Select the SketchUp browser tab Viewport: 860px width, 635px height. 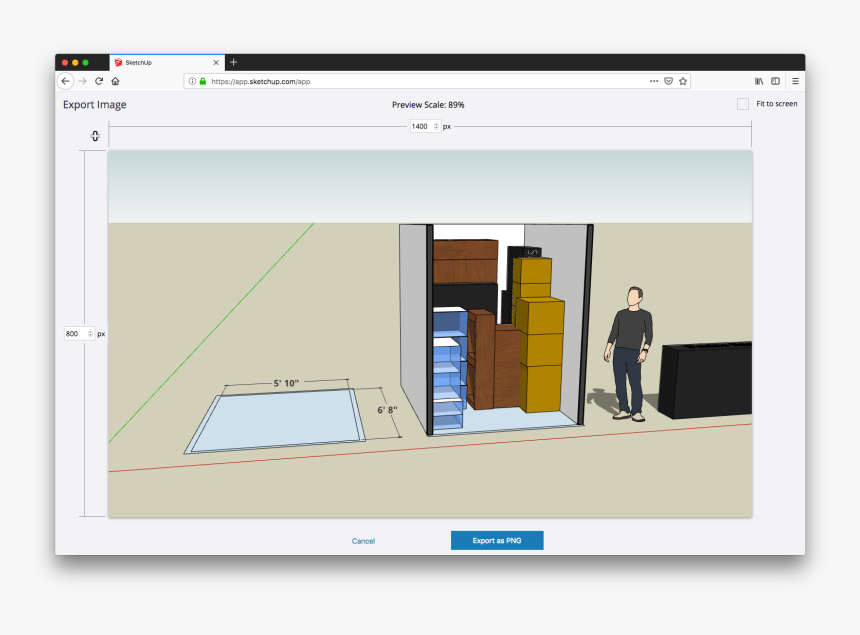point(160,62)
